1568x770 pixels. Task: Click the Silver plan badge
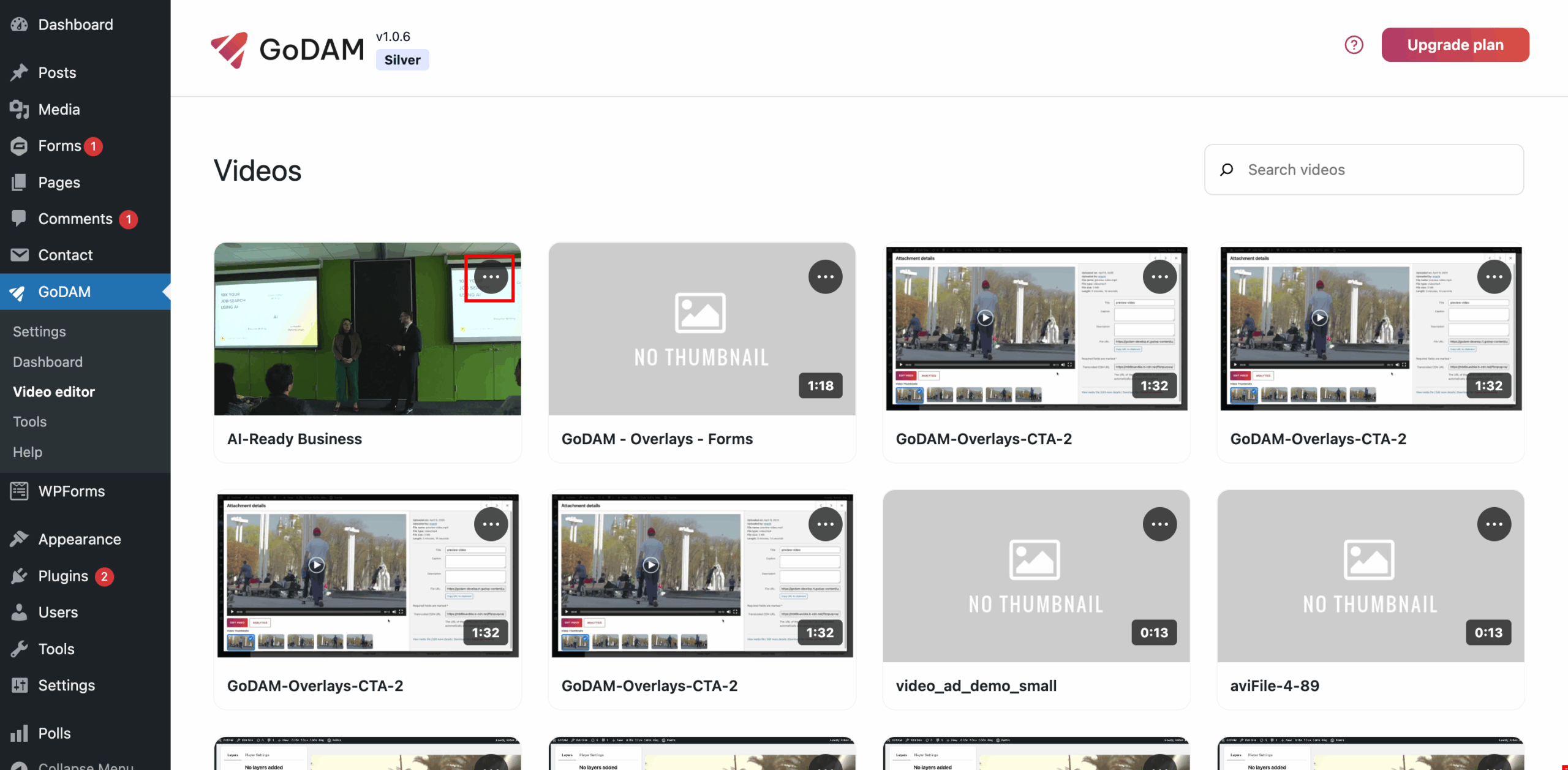pyautogui.click(x=402, y=60)
